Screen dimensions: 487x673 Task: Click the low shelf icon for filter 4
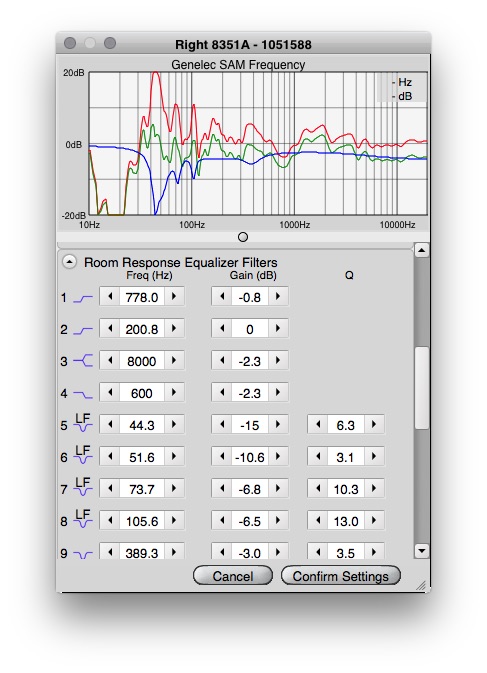83,394
